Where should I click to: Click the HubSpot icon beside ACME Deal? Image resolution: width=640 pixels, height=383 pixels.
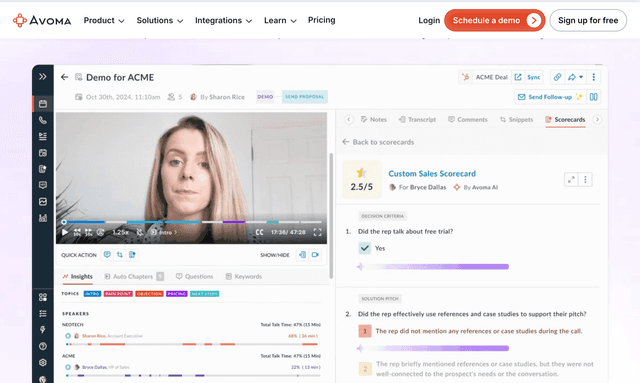[x=465, y=77]
